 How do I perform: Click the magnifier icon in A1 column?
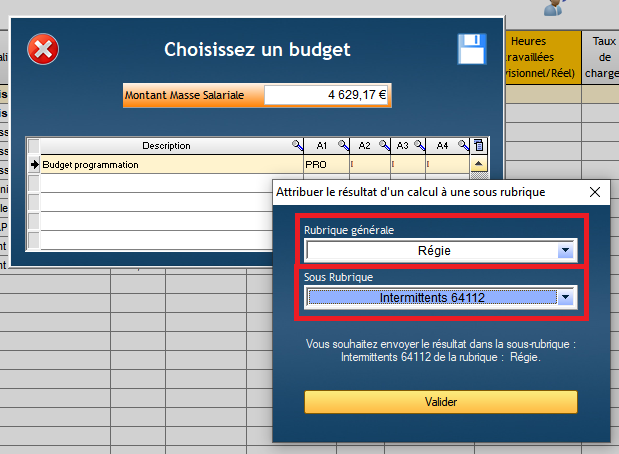(343, 146)
